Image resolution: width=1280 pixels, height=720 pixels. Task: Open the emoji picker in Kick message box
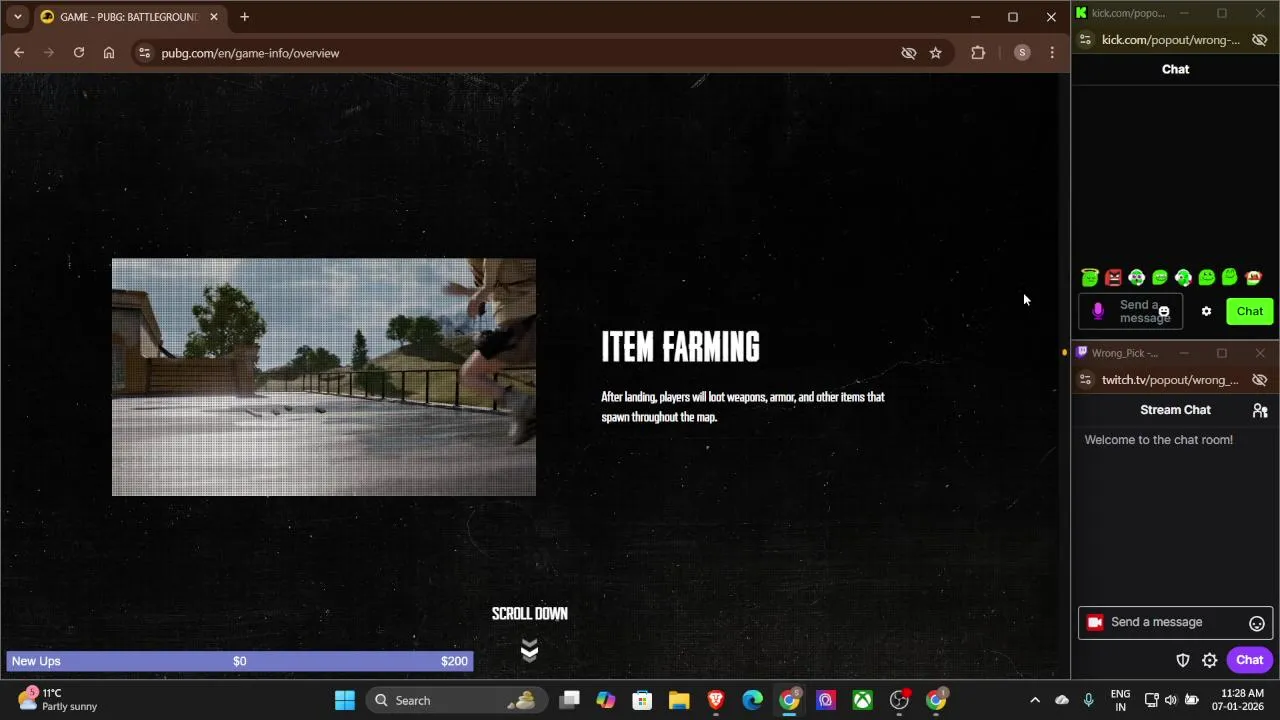[1164, 312]
